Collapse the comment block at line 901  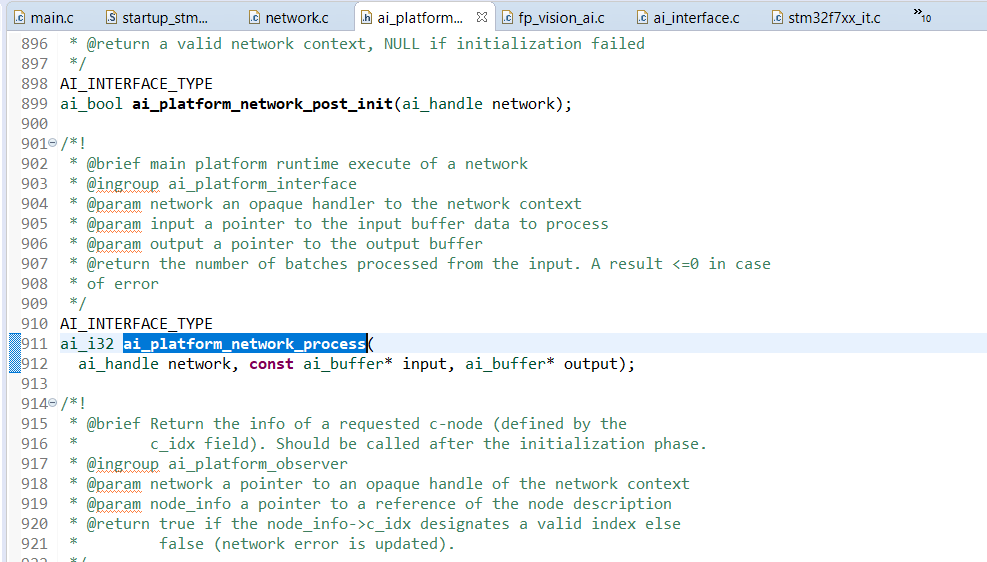coord(53,143)
